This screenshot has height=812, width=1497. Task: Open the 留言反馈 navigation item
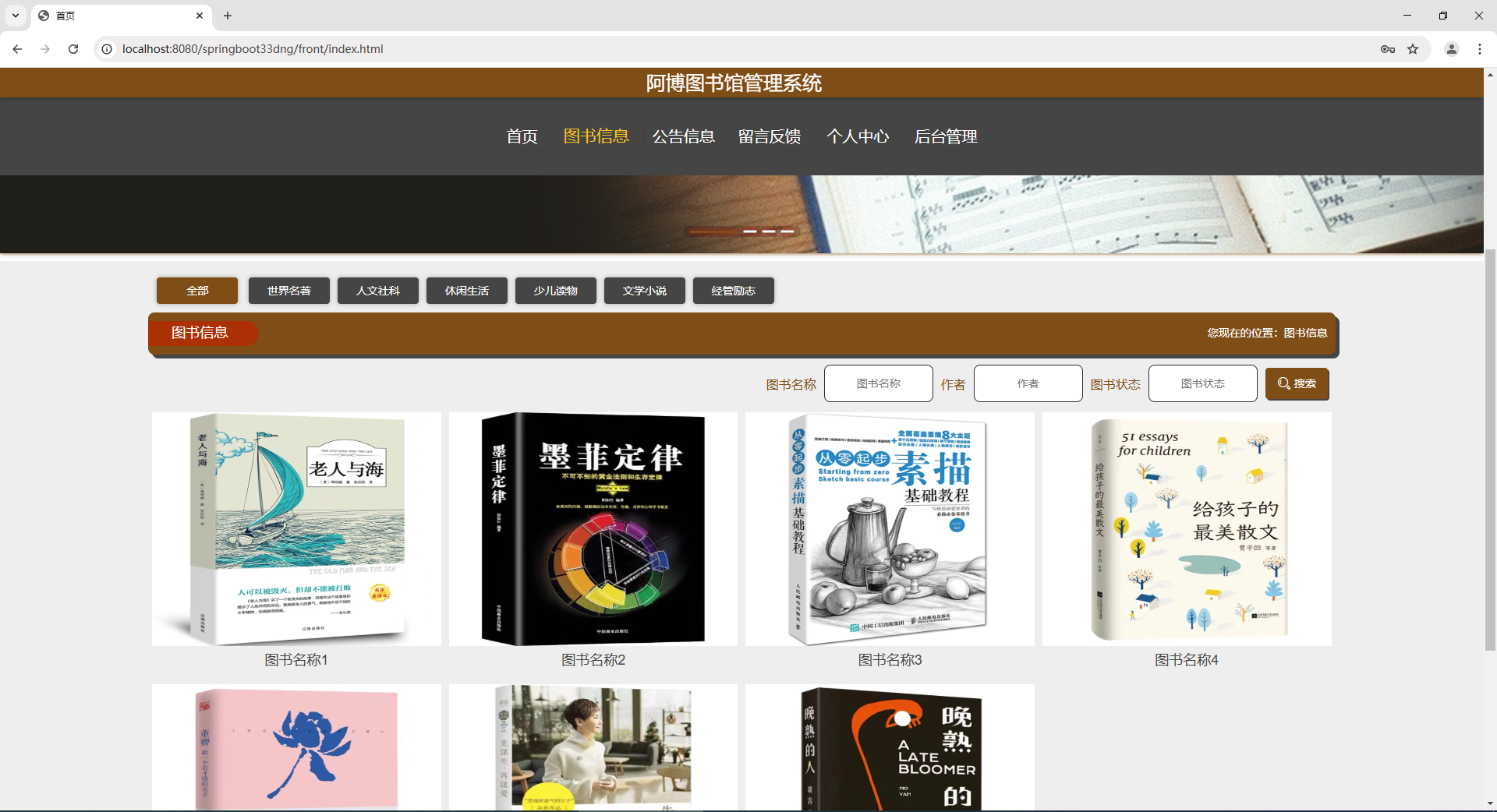[x=770, y=136]
